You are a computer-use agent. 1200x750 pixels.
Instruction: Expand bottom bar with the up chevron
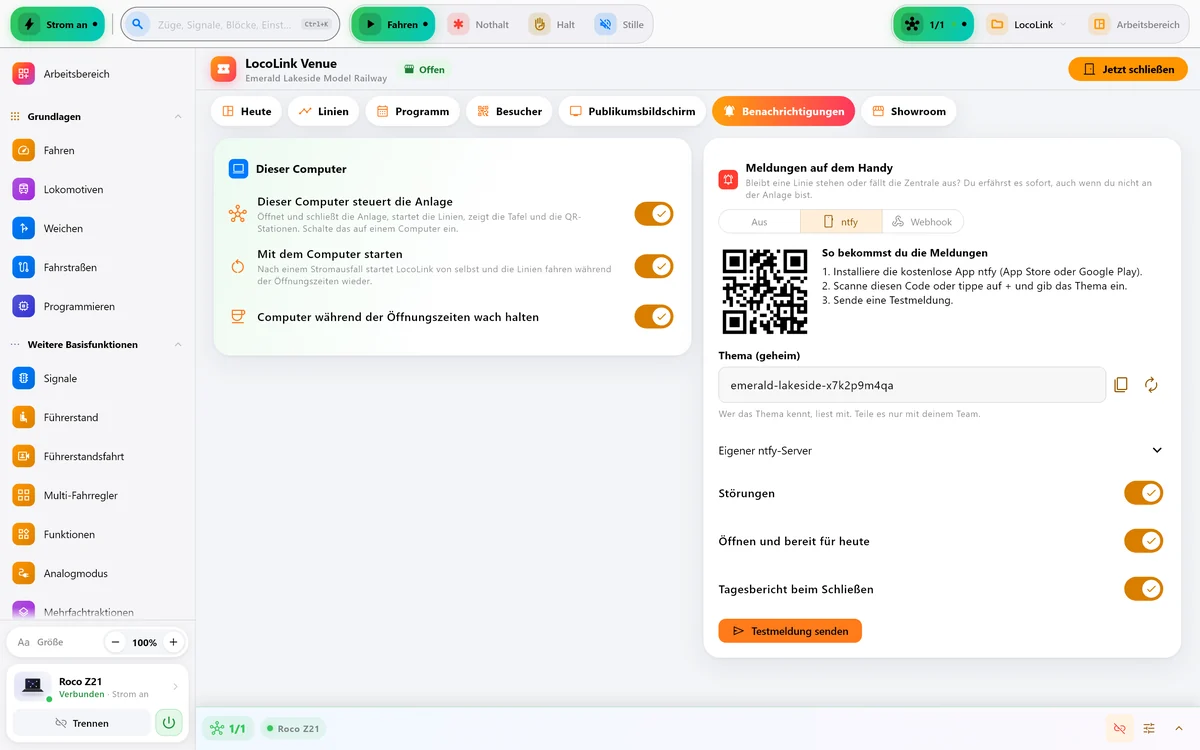(x=1178, y=728)
